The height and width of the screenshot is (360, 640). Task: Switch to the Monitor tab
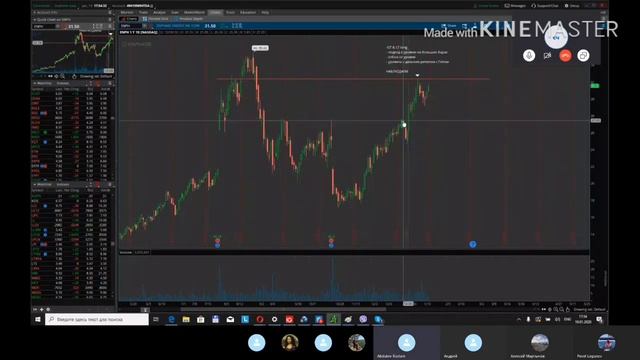127,12
